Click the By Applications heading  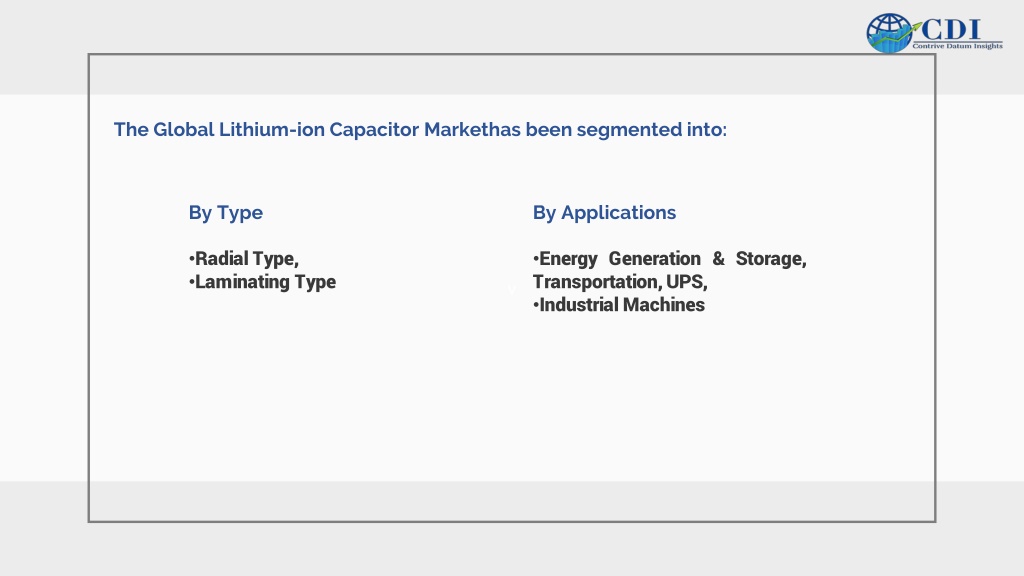point(604,213)
